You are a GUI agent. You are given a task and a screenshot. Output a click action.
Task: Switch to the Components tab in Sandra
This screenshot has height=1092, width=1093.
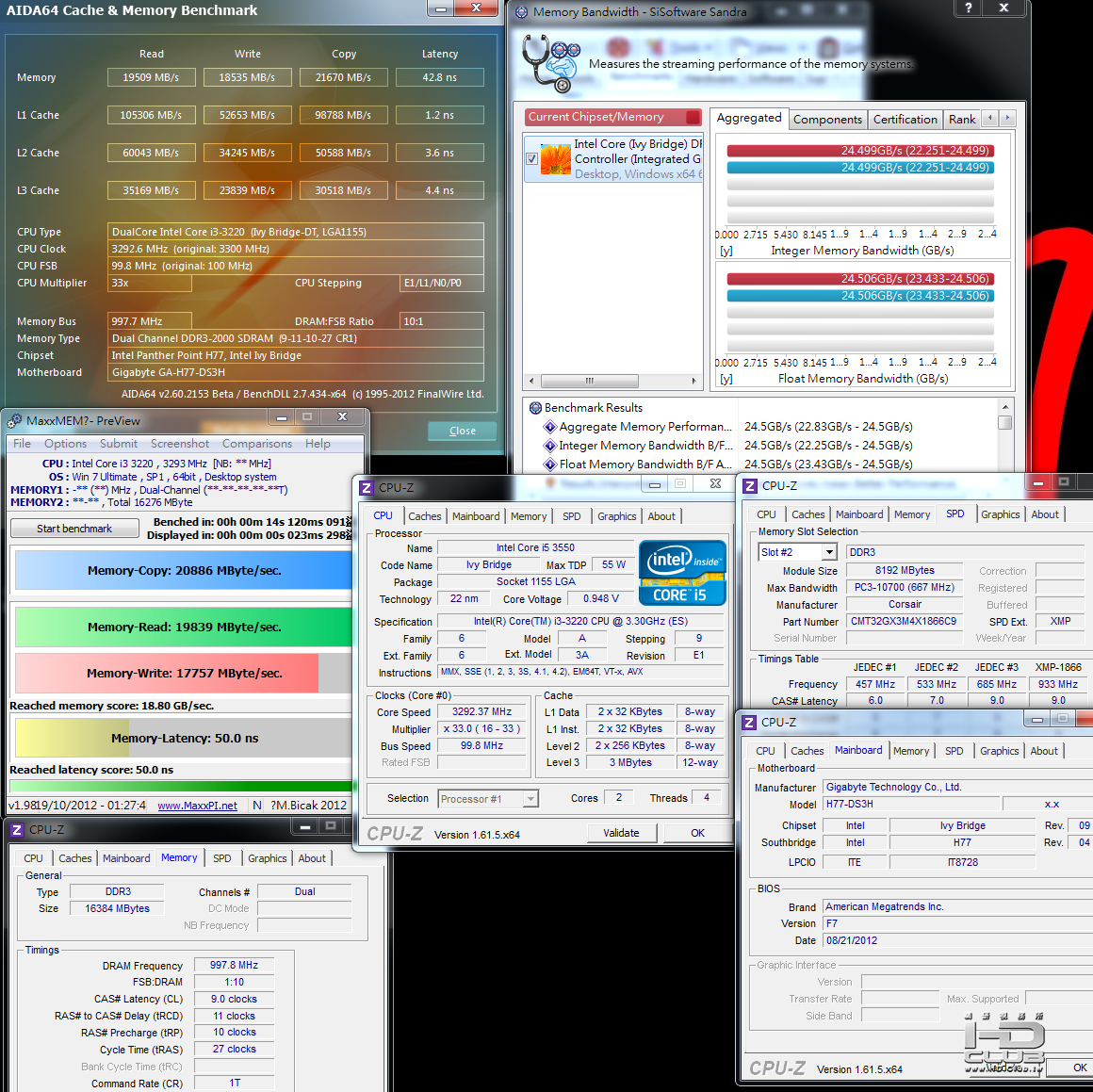click(827, 119)
